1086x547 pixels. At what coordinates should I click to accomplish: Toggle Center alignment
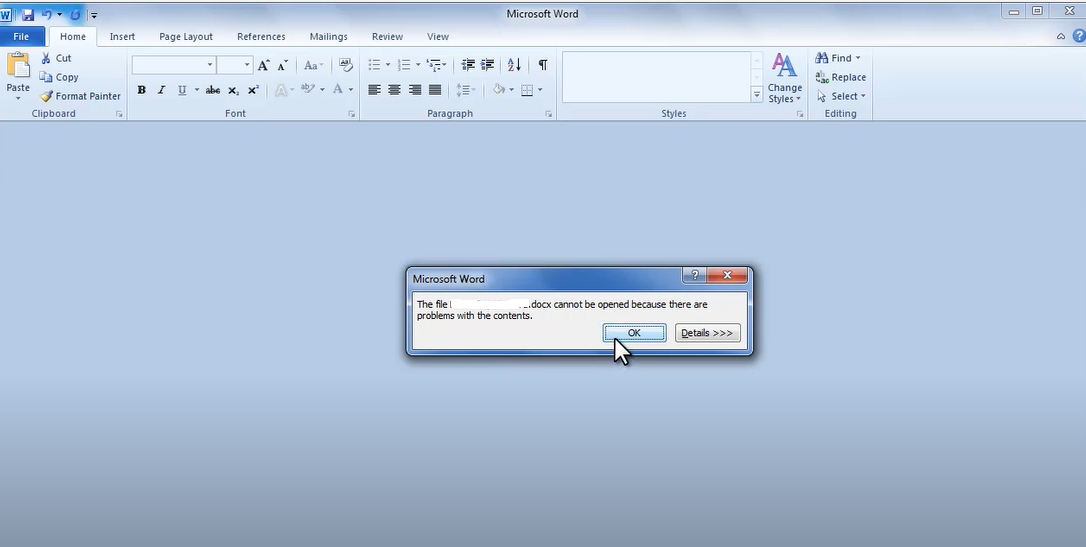394,90
